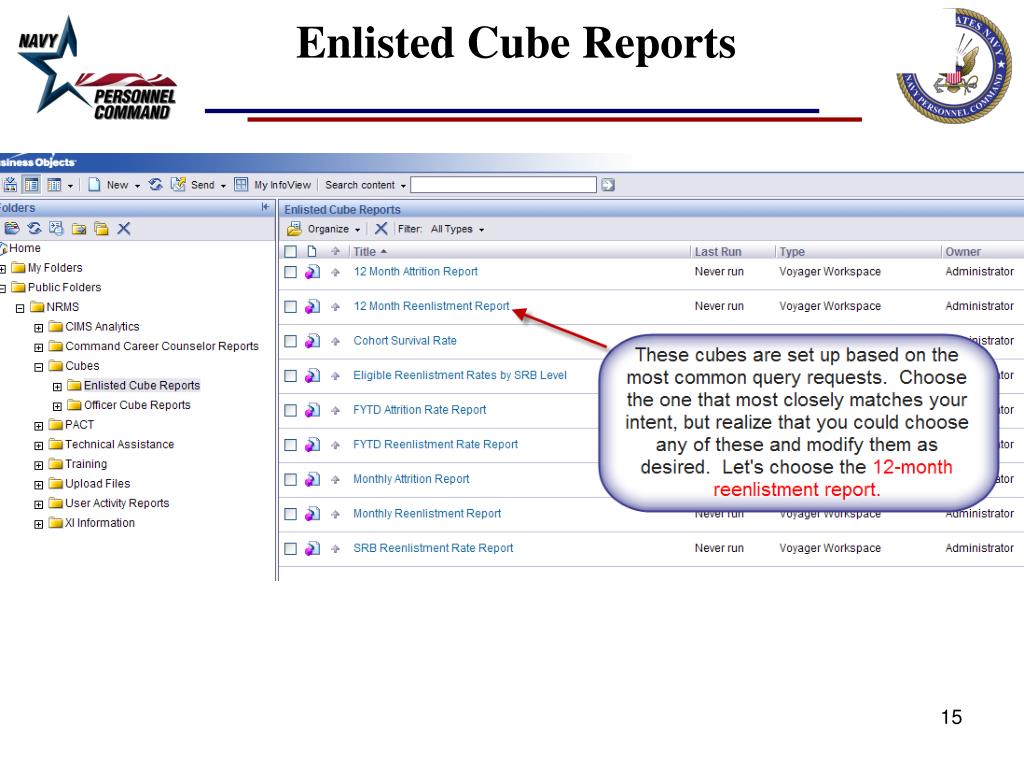The image size is (1024, 768).
Task: Collapse the Folders panel with arrow icon
Action: click(x=265, y=207)
